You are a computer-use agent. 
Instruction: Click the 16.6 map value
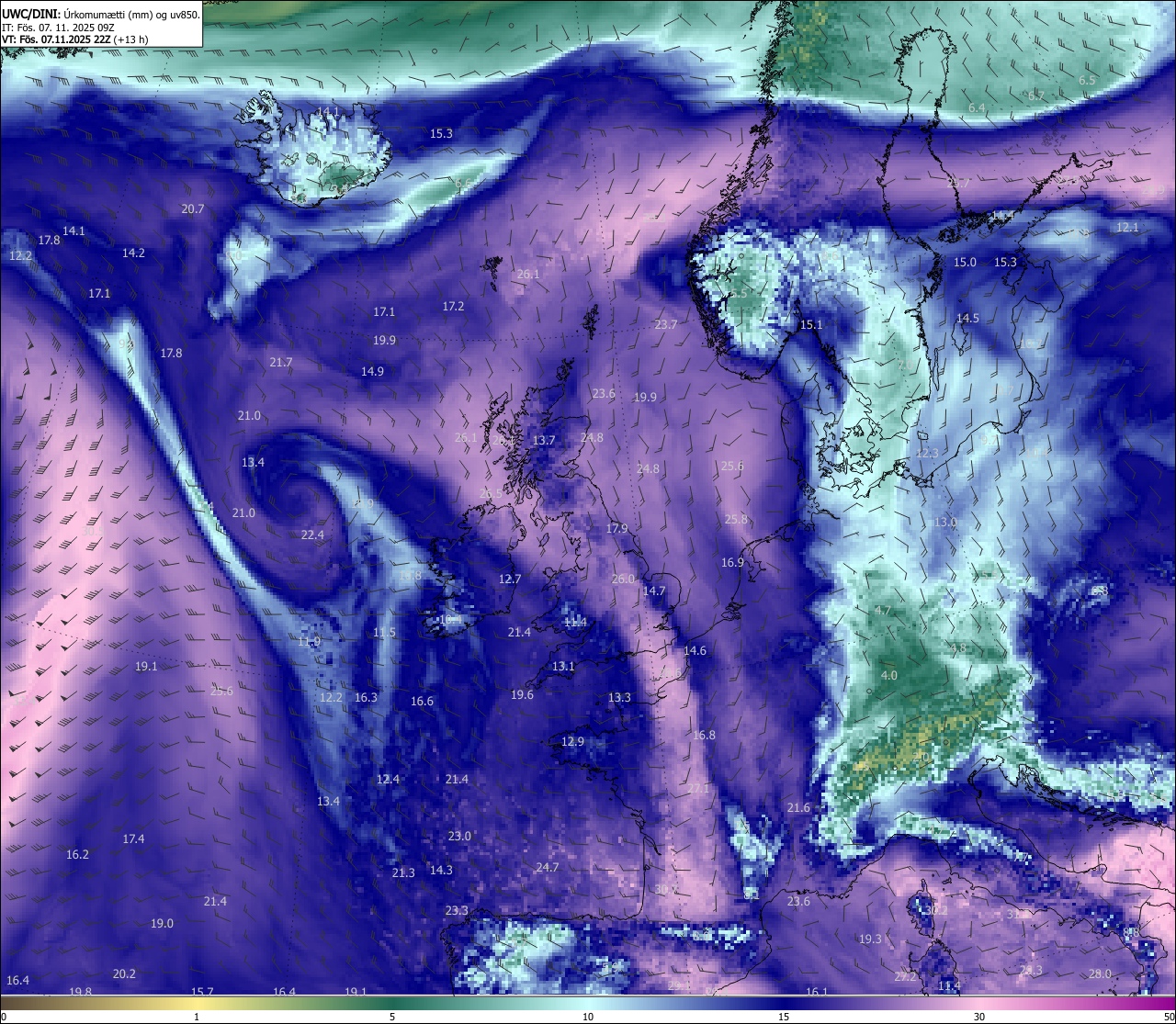click(422, 702)
